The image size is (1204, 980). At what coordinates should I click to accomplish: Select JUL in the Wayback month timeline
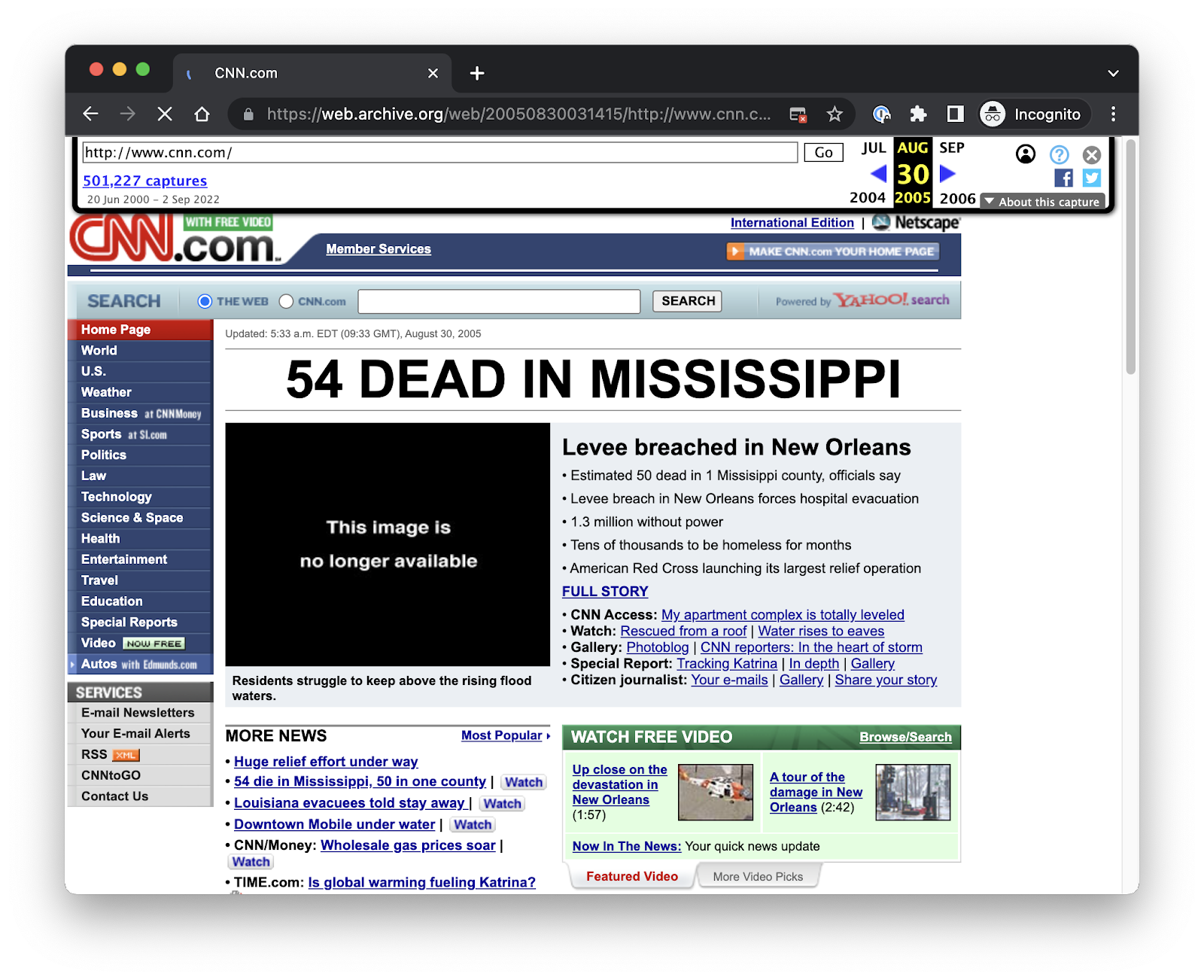point(874,148)
